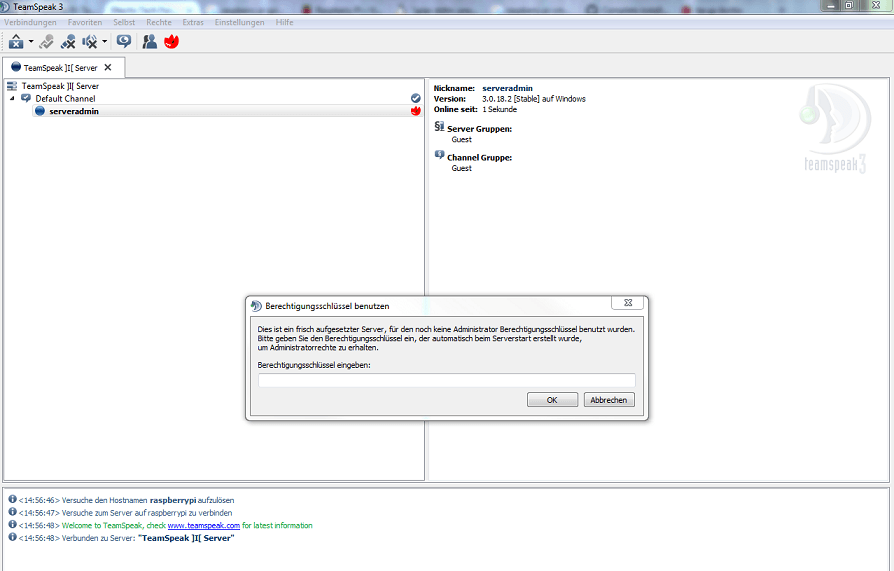Screen dimensions: 894x571
Task: Click the info icon of the 14:56:46 log line
Action: 12,499
